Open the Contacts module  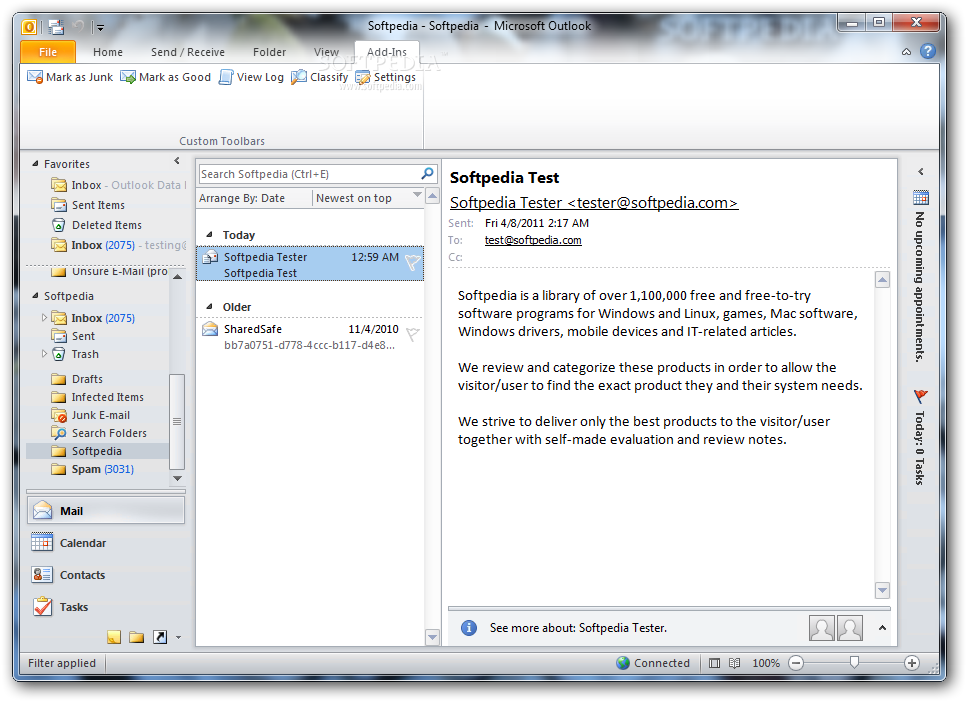pyautogui.click(x=106, y=575)
